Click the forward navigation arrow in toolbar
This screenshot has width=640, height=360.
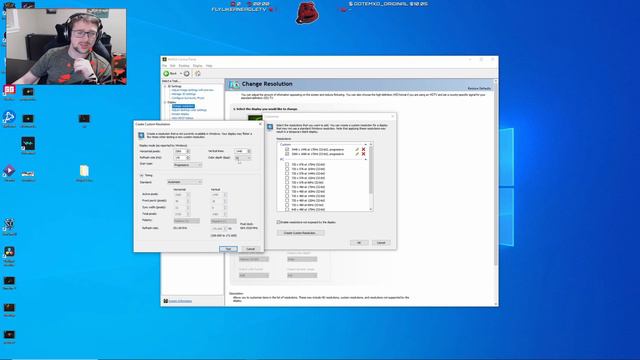coord(187,73)
